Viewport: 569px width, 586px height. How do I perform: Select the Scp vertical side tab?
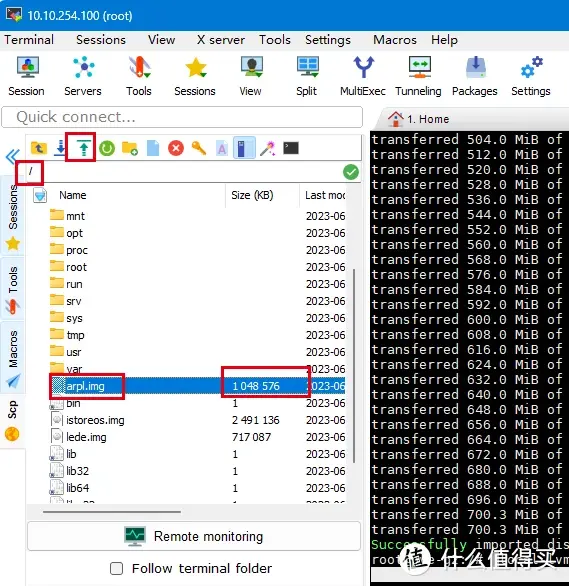13,420
